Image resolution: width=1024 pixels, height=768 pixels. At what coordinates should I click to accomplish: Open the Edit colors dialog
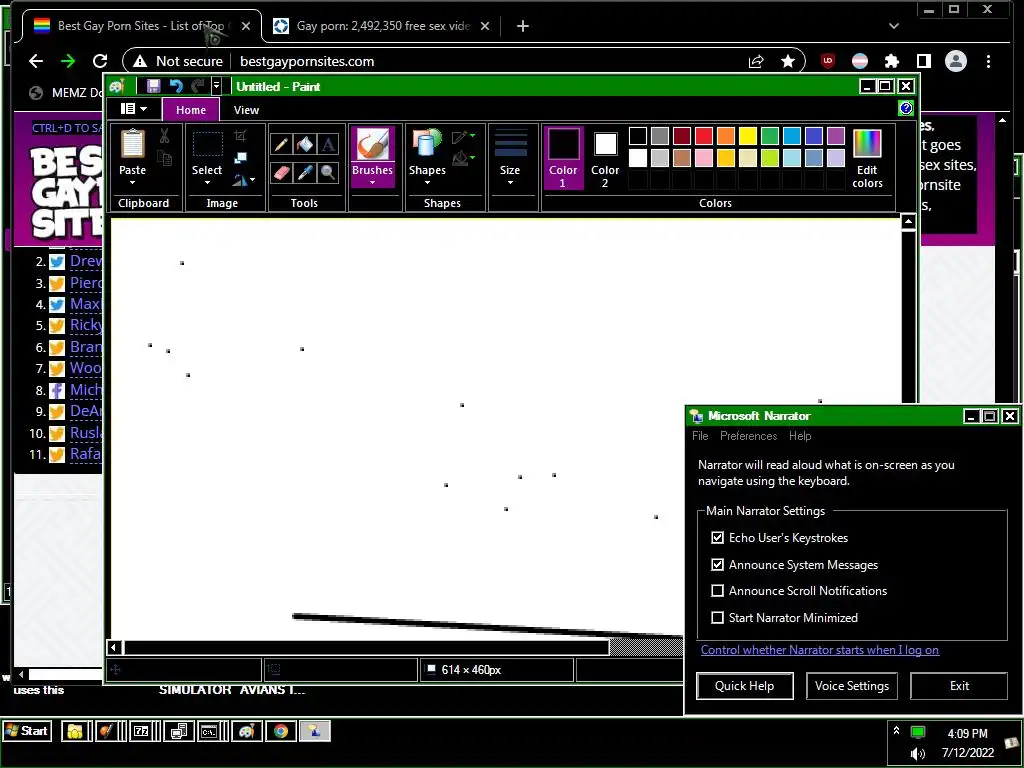tap(867, 158)
